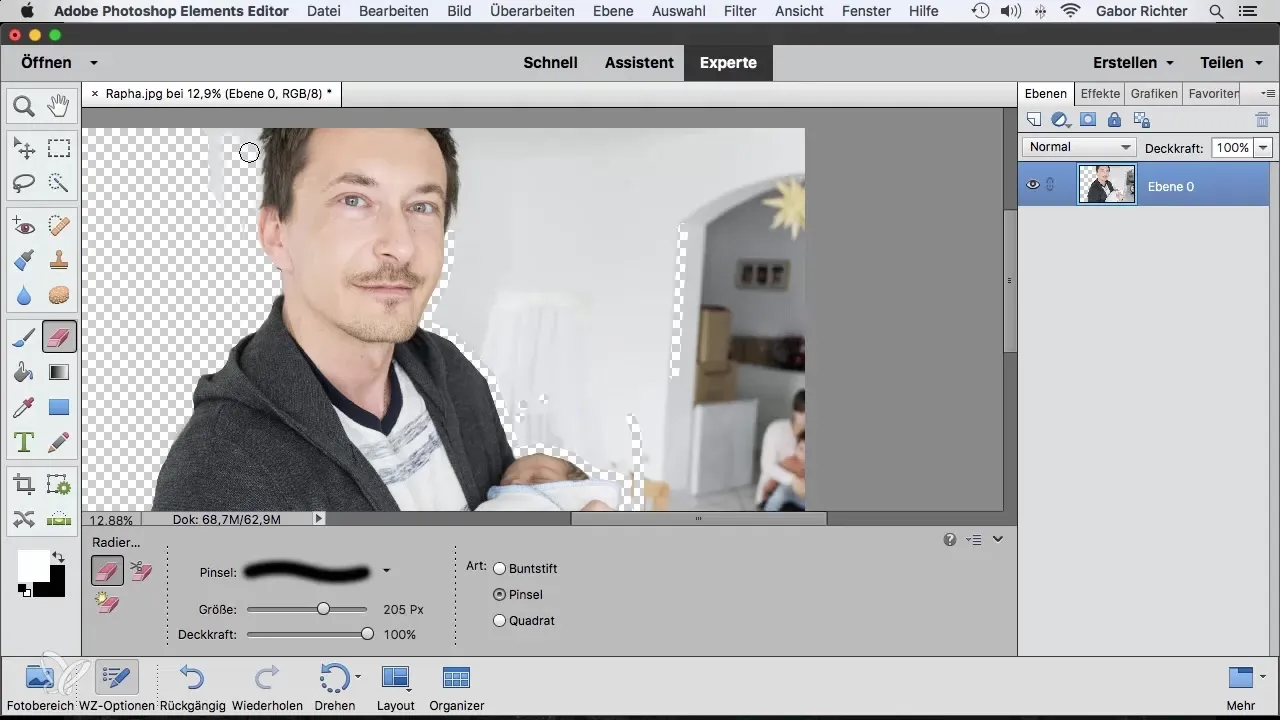Screen dimensions: 1280x720
Task: Lock transparent pixels of the layer
Action: click(1141, 120)
